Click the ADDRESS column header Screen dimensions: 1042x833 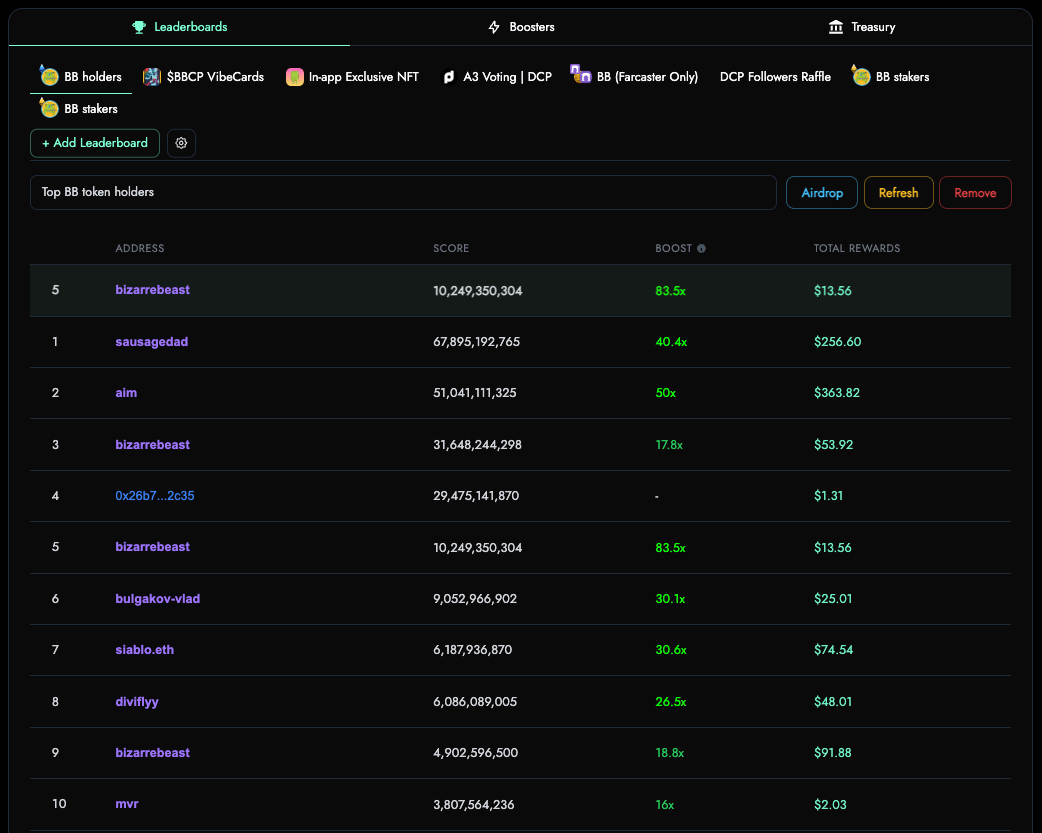click(x=140, y=249)
